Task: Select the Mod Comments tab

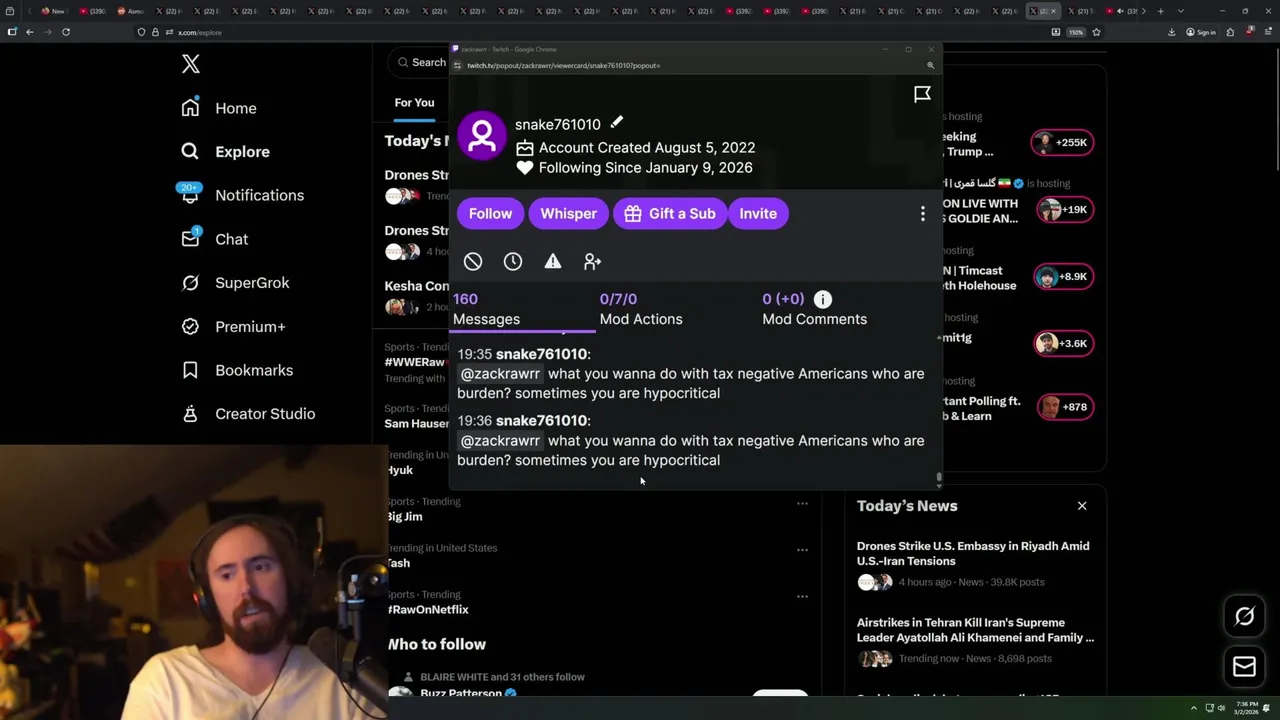Action: [815, 309]
